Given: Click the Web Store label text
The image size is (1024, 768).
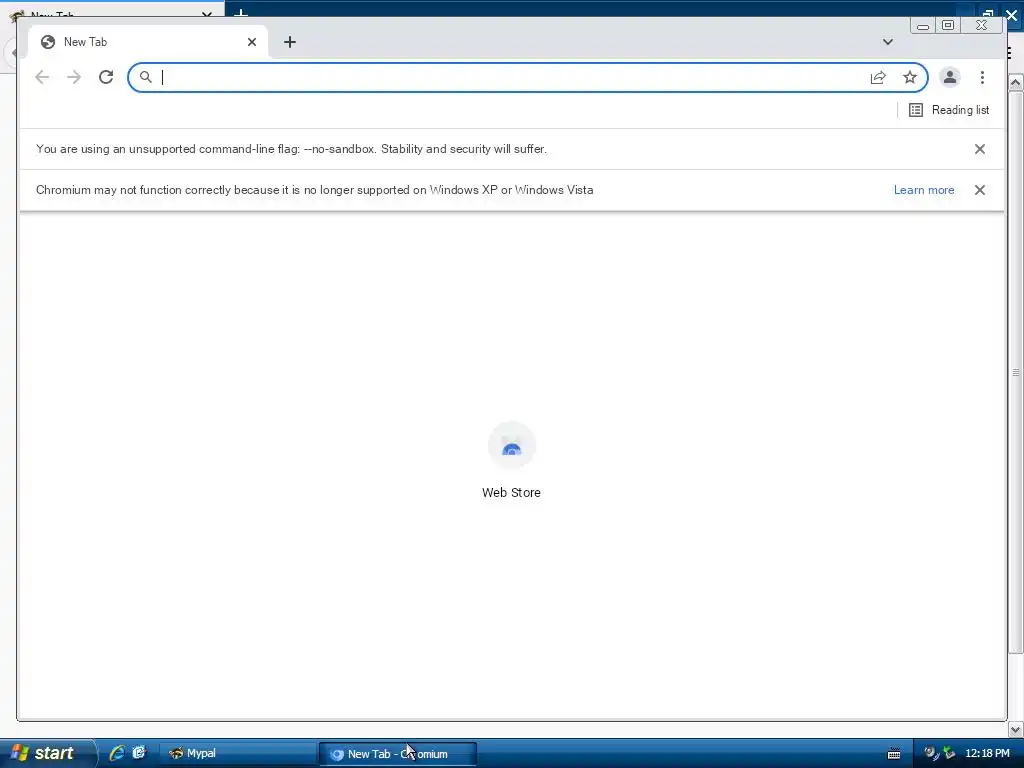Looking at the screenshot, I should pyautogui.click(x=511, y=492).
